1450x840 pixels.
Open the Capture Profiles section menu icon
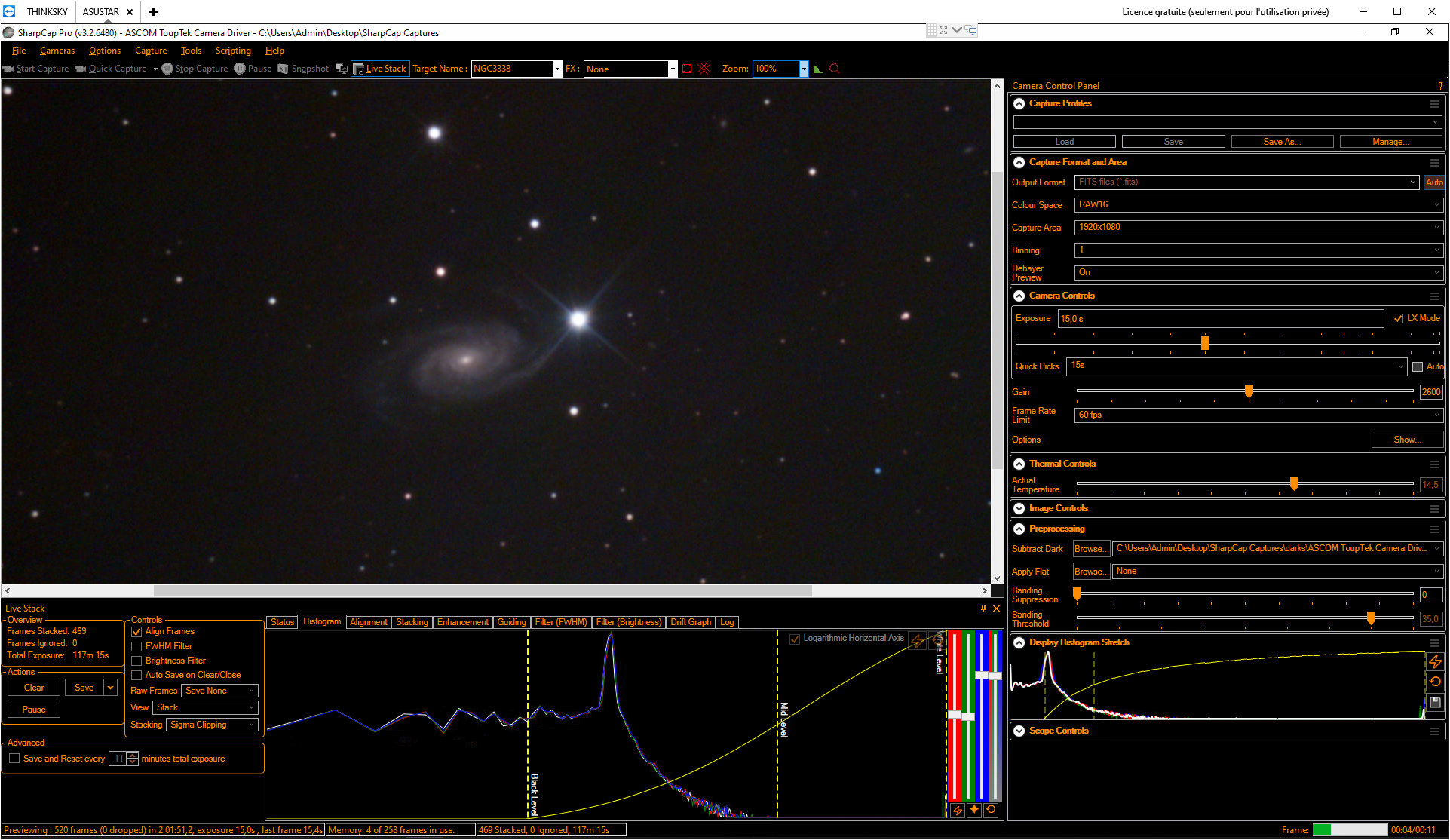click(x=1434, y=104)
